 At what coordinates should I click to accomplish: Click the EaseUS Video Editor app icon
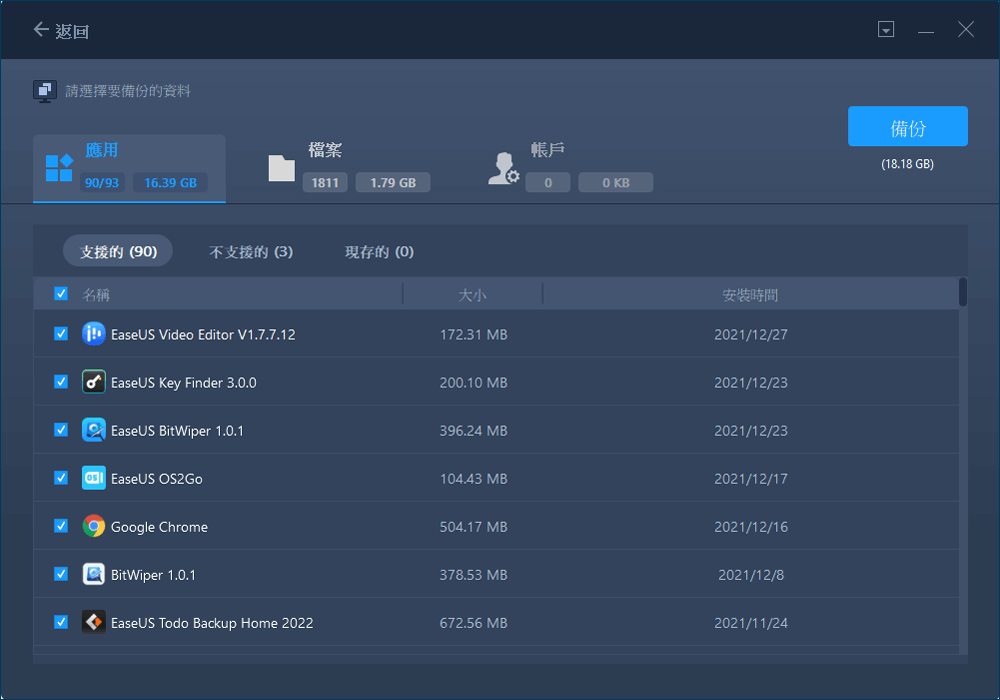click(94, 334)
